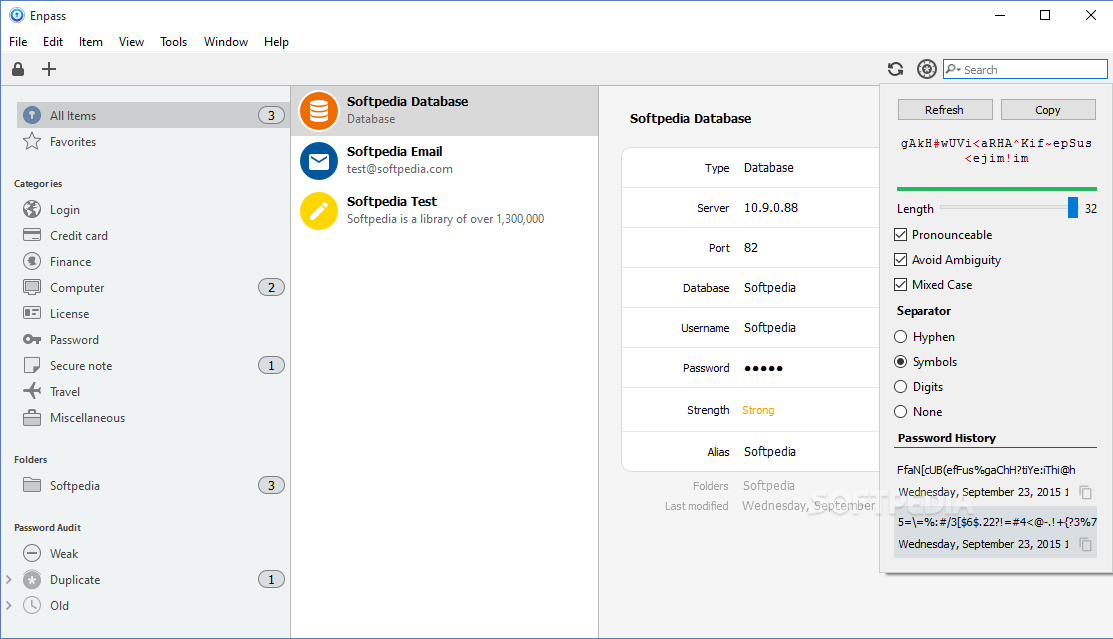Open the Computer category monitor icon
Screen dimensions: 1113x639
[32, 288]
